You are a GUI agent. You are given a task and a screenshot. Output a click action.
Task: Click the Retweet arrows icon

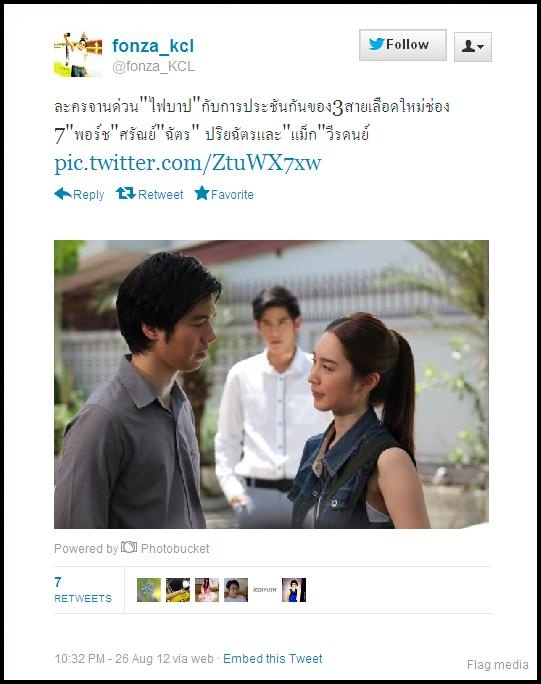pyautogui.click(x=126, y=193)
